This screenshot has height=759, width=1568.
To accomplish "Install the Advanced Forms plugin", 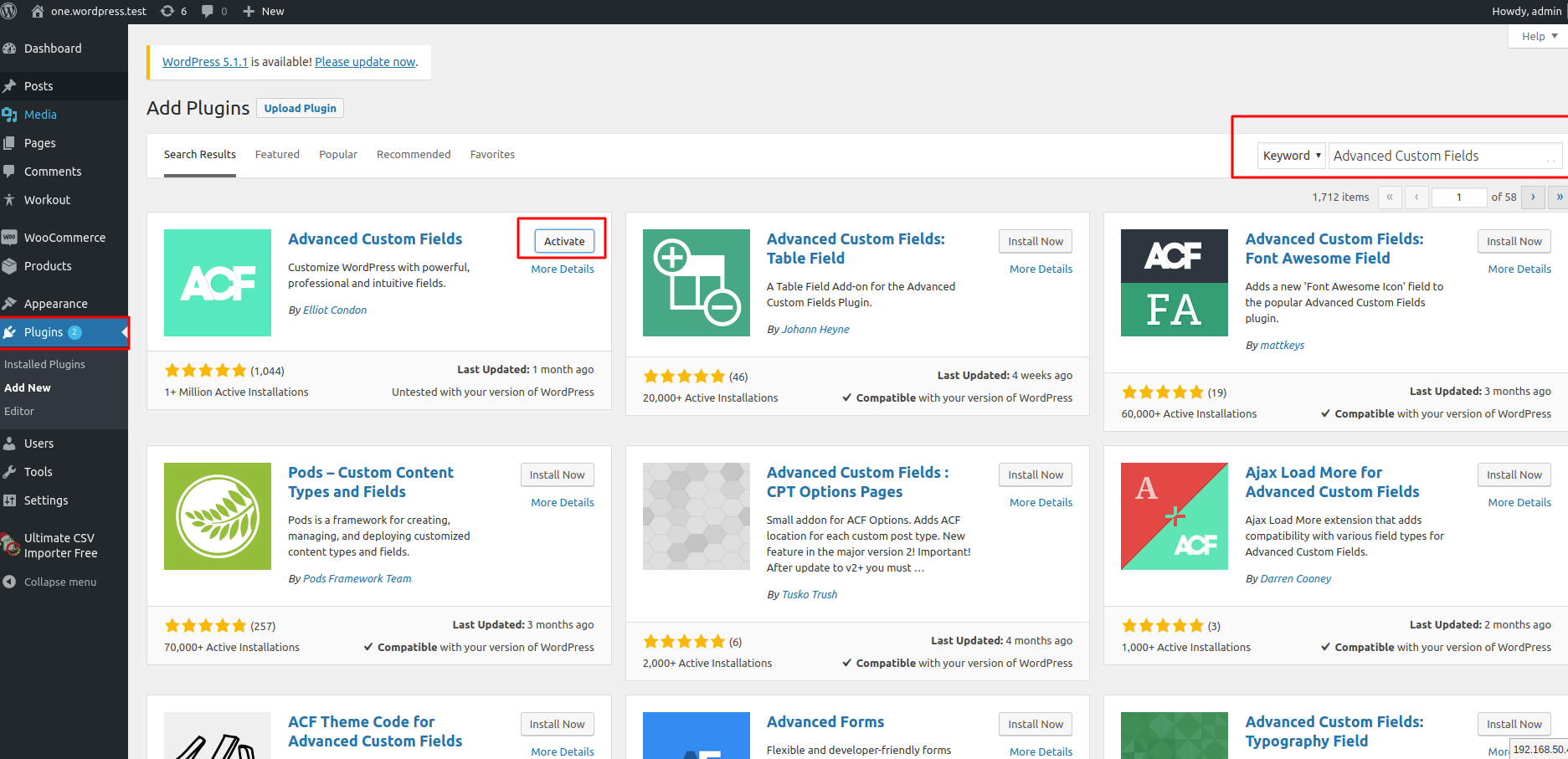I will (1036, 724).
